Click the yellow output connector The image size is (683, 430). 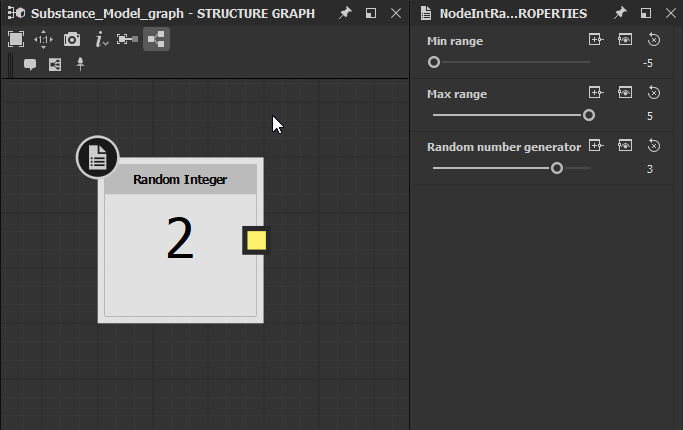[x=256, y=240]
